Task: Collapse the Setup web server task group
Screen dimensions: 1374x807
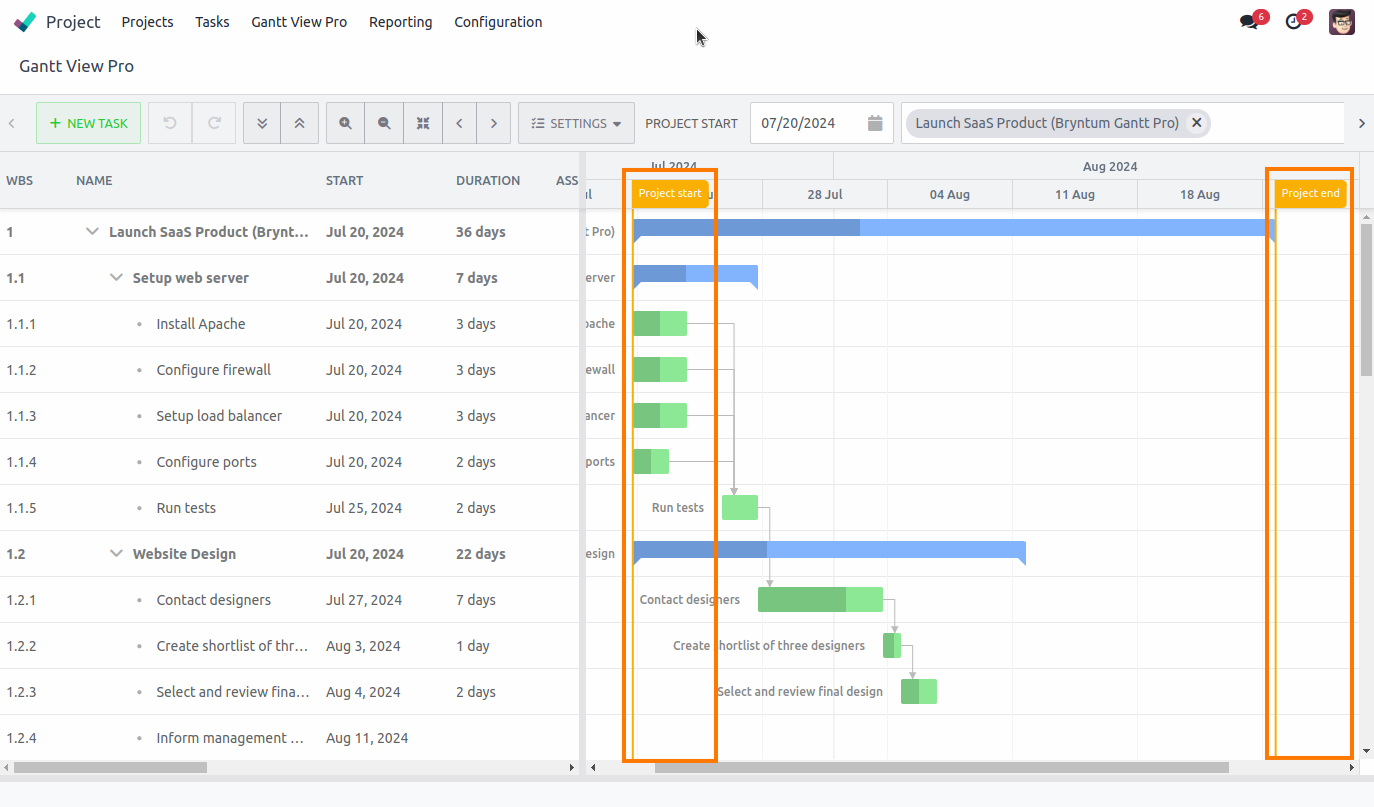Action: (116, 277)
